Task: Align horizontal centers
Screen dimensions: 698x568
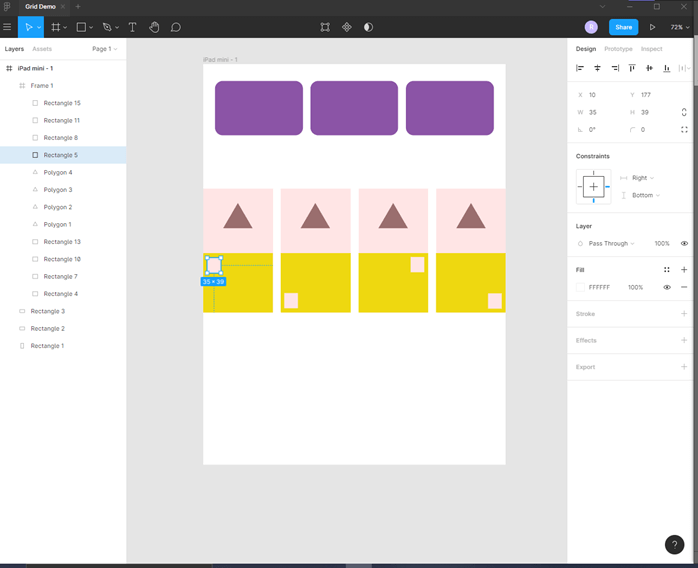Action: 597,68
